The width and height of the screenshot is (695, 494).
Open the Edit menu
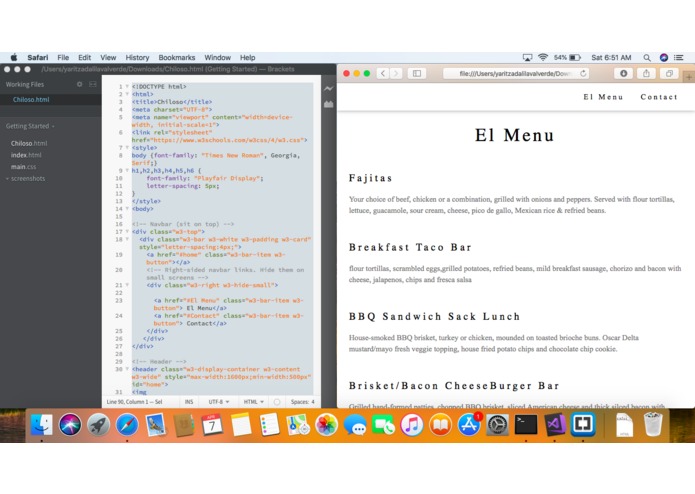point(84,58)
